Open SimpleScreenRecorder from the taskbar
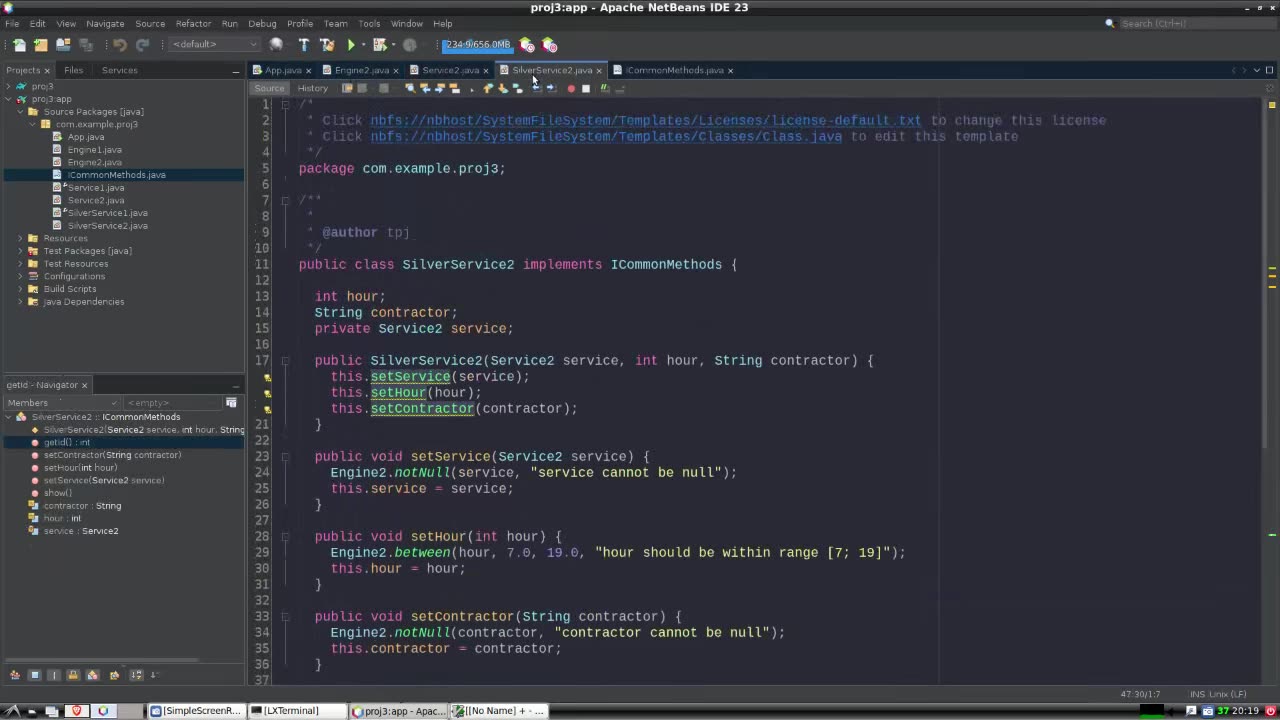 click(x=197, y=711)
